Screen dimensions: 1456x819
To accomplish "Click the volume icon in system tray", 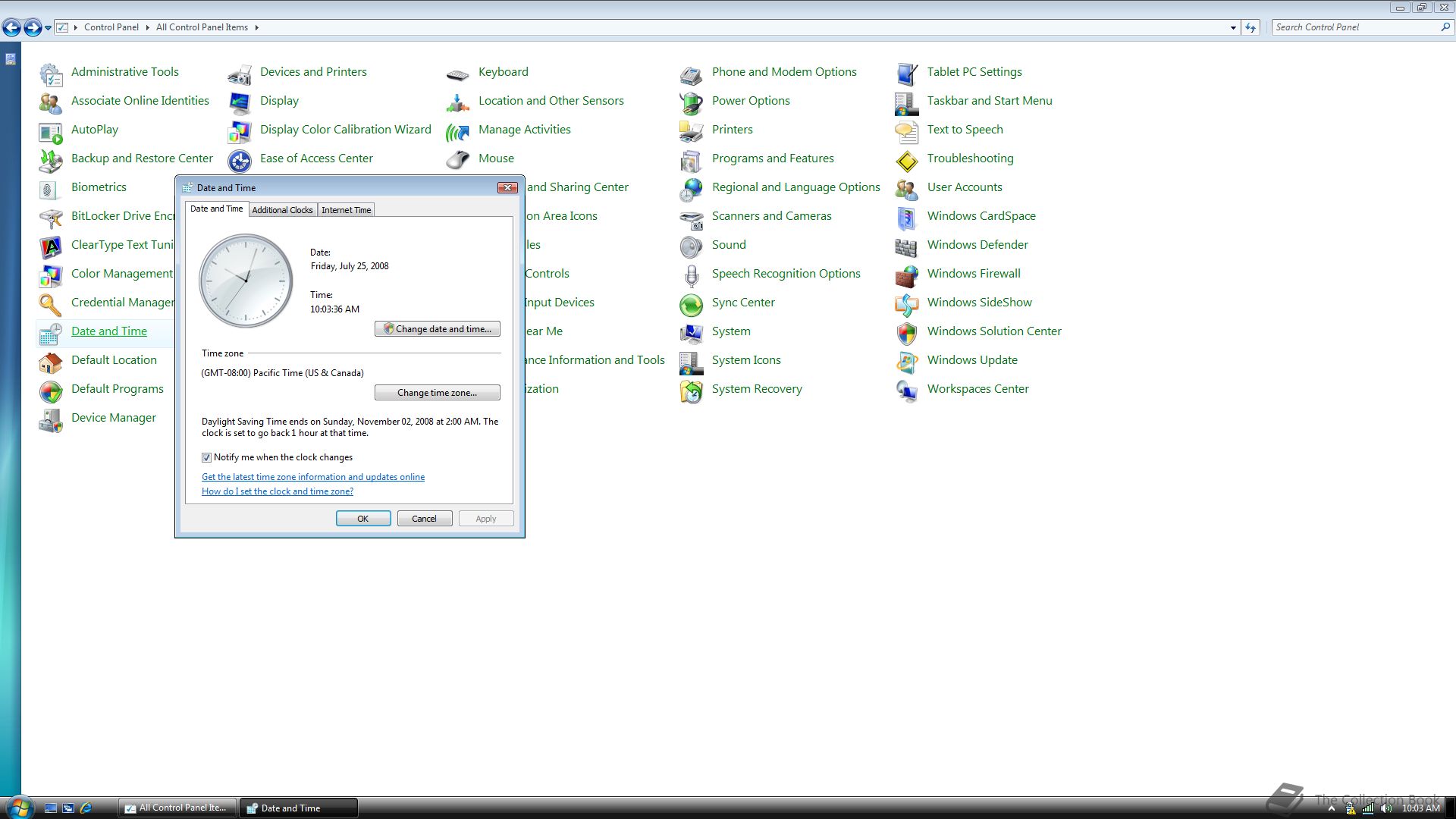I will click(1386, 808).
